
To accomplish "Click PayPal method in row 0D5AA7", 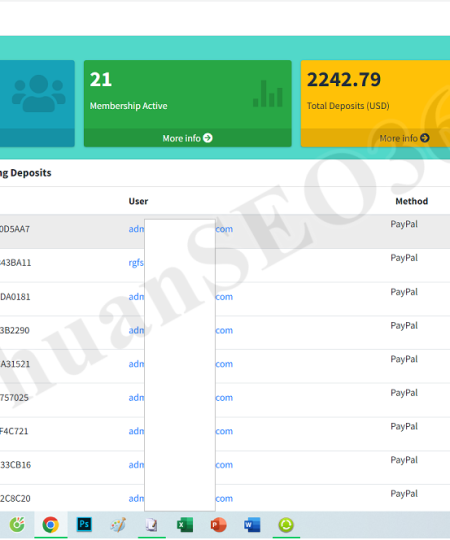I will coord(404,224).
